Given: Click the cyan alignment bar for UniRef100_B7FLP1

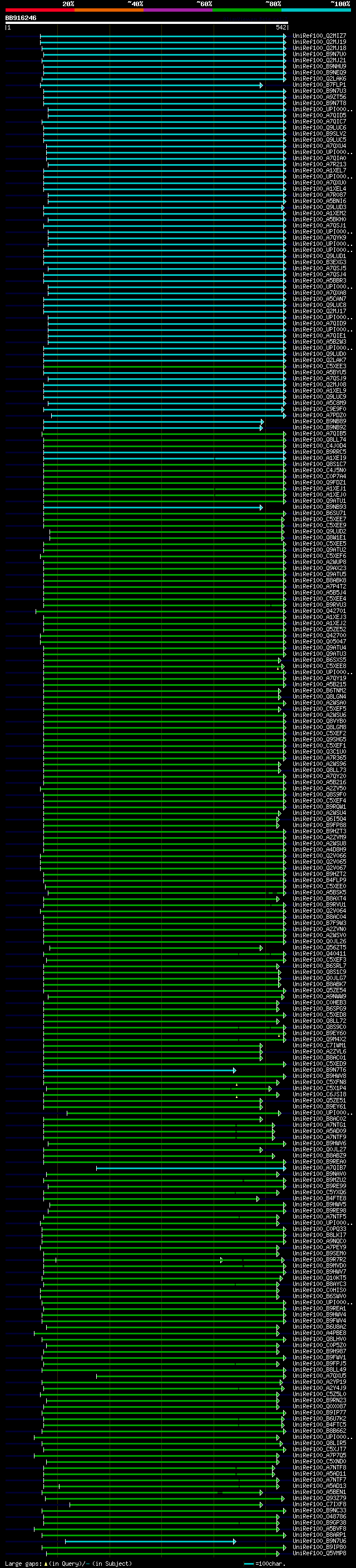Looking at the screenshot, I should (x=151, y=85).
